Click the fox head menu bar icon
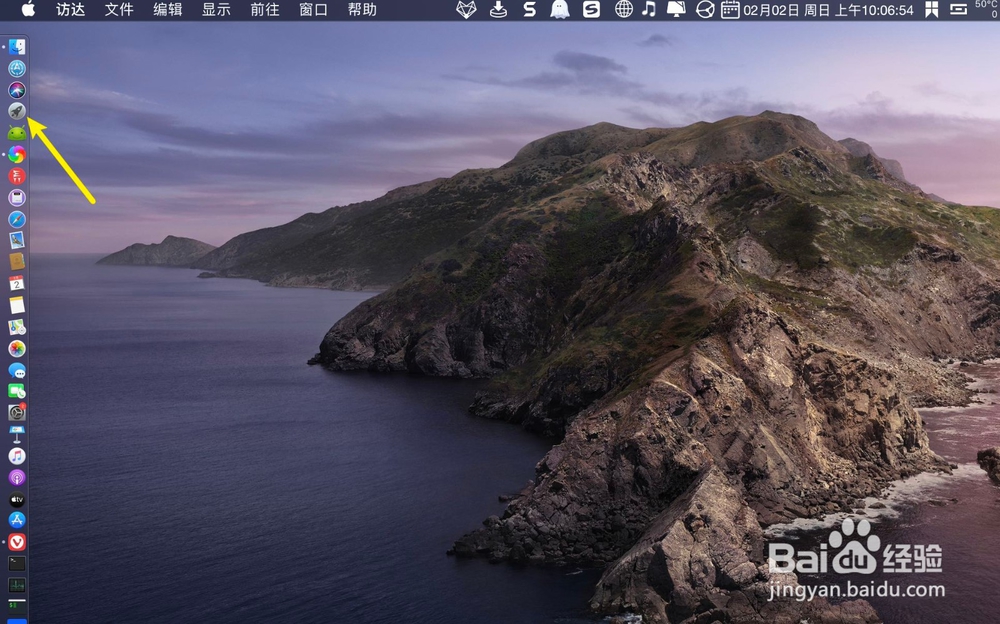This screenshot has height=624, width=1000. coord(466,10)
